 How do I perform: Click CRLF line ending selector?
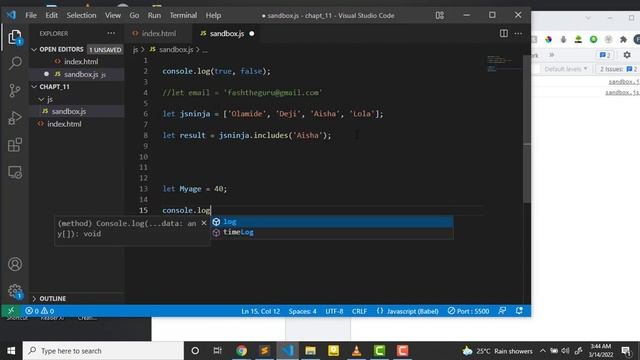click(359, 311)
